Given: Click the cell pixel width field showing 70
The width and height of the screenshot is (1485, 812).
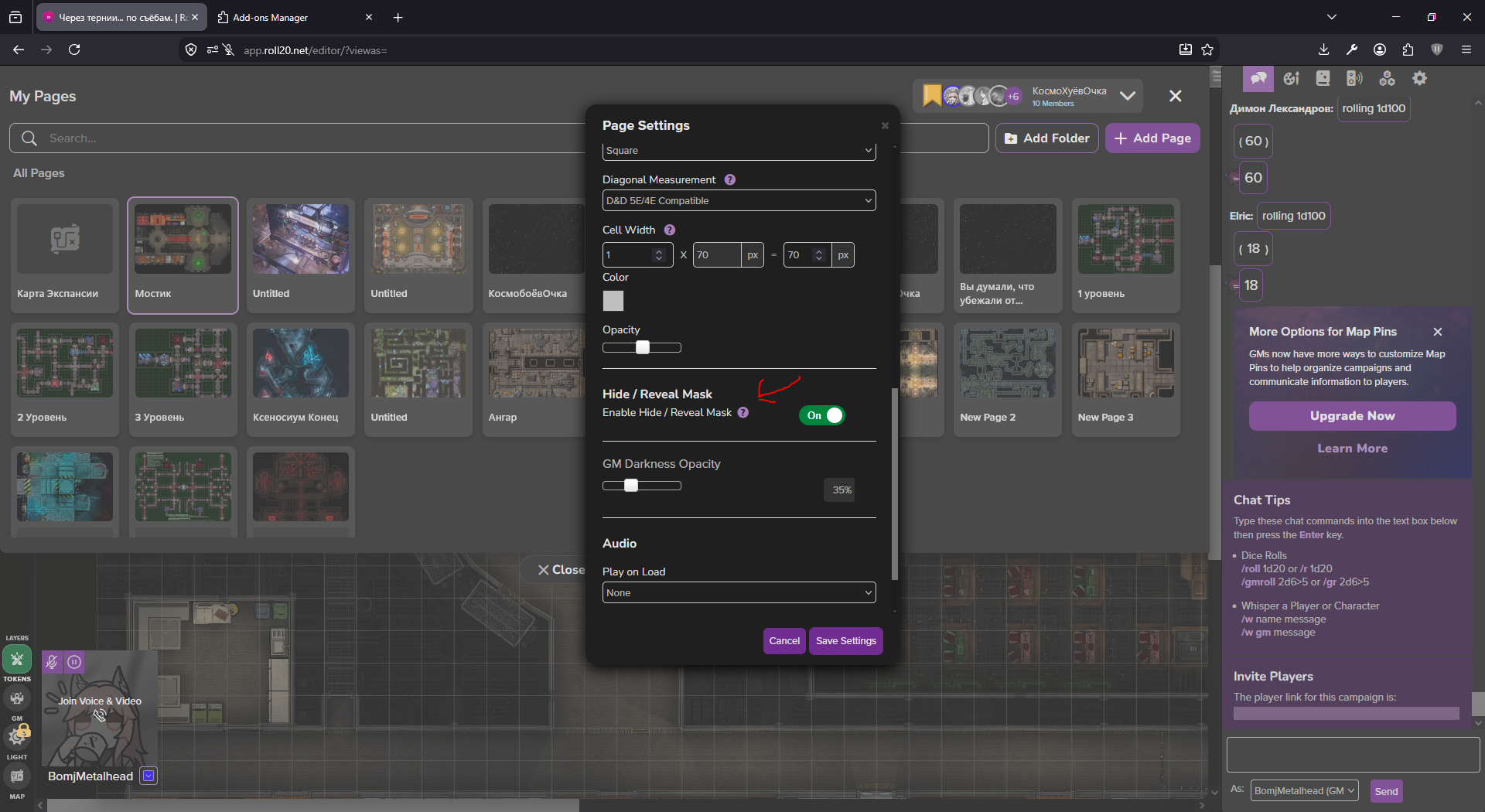Looking at the screenshot, I should 717,254.
